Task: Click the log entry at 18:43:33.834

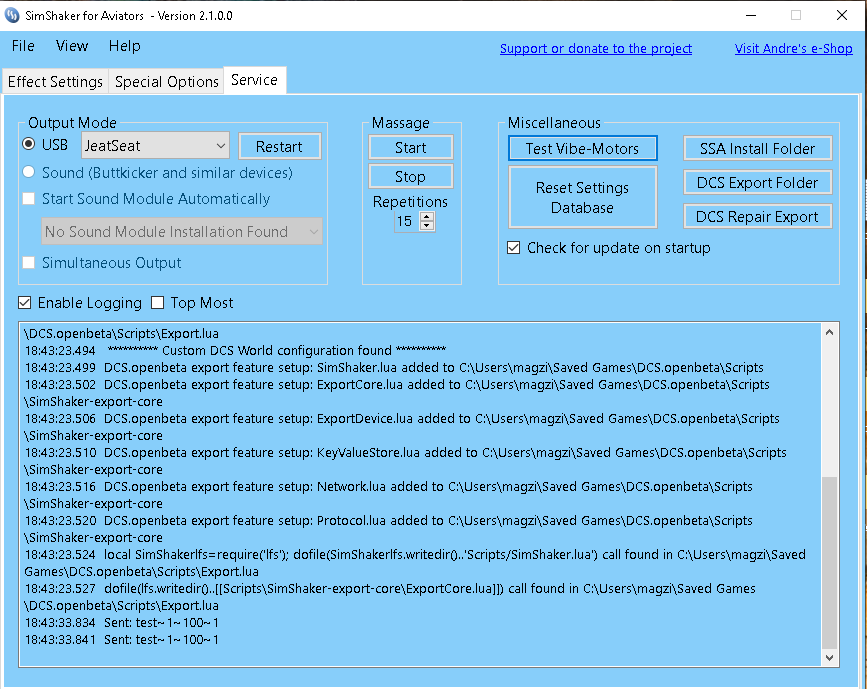Action: (122, 623)
